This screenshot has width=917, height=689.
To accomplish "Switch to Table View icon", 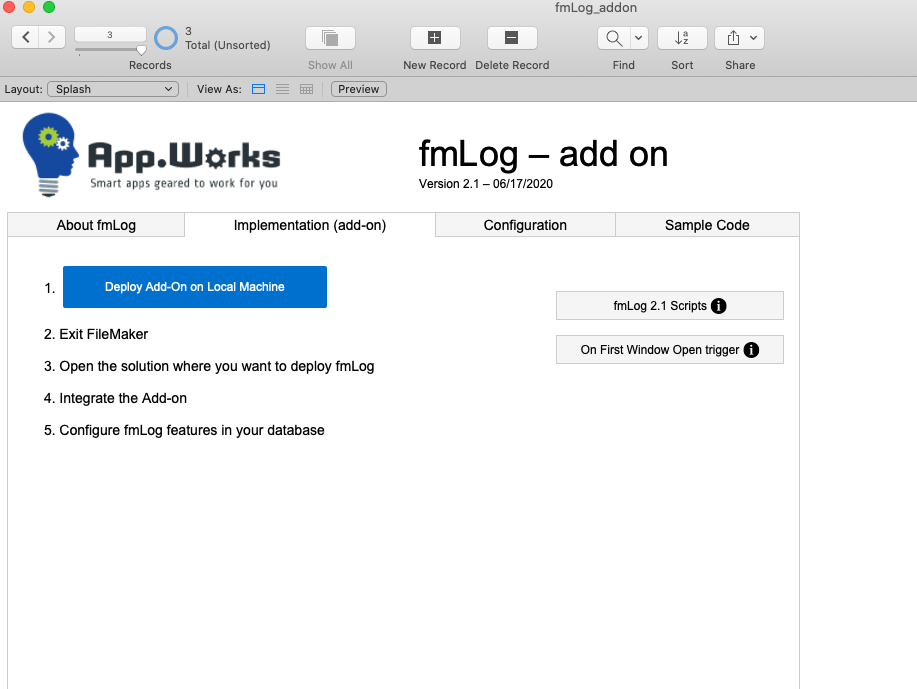I will 306,89.
